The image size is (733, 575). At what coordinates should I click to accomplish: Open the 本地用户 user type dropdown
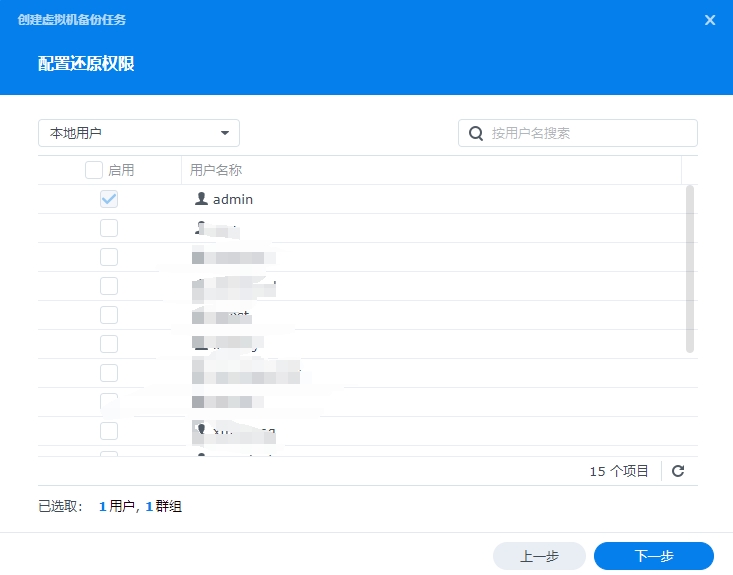pyautogui.click(x=138, y=133)
